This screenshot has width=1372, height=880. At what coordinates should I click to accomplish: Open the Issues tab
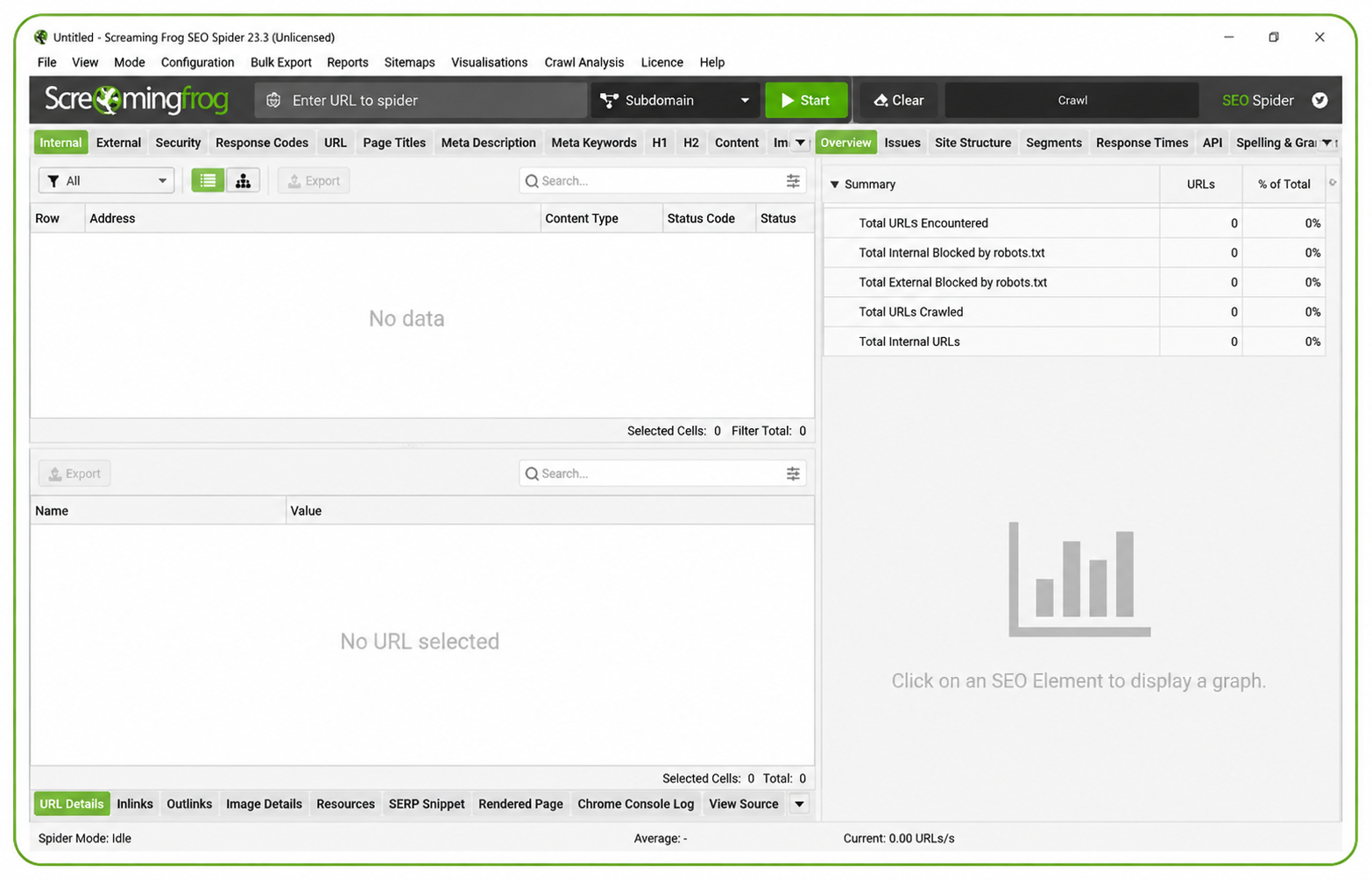click(x=902, y=143)
